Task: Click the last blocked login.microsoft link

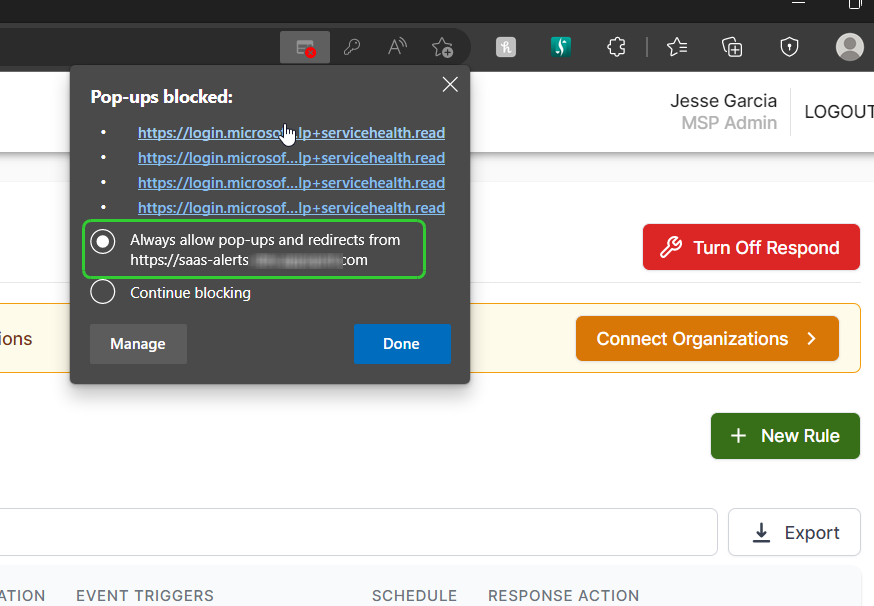Action: pyautogui.click(x=291, y=207)
